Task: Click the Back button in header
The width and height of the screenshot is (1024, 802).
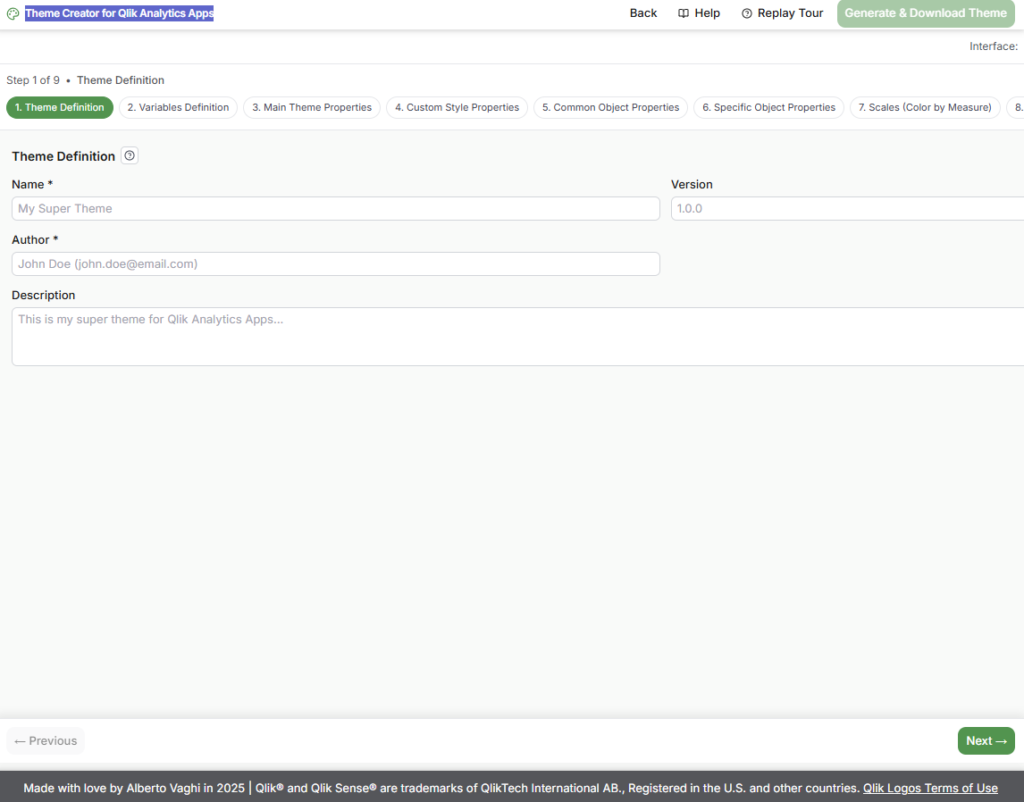Action: 643,14
